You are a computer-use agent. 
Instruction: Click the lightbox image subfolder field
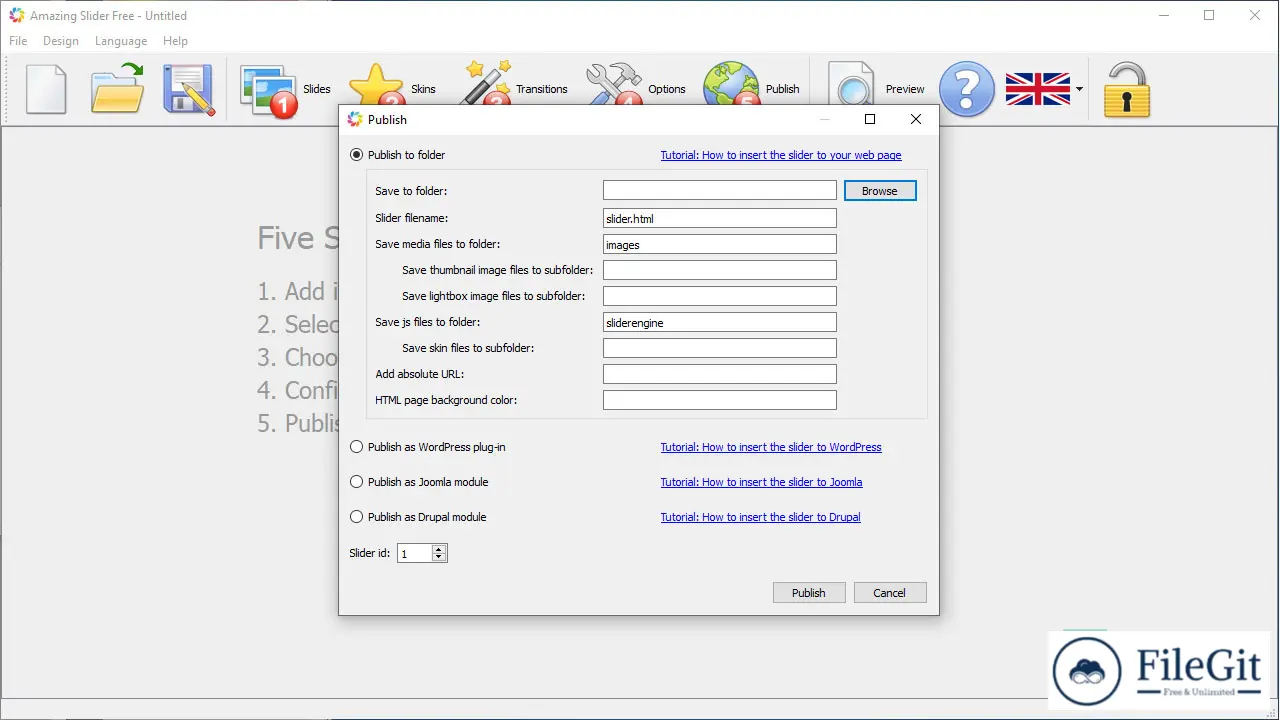(x=720, y=296)
